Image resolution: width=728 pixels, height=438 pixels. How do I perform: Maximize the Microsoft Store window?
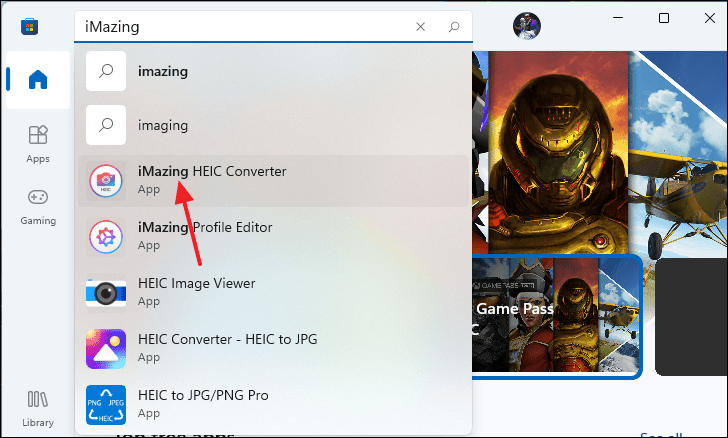pos(664,18)
